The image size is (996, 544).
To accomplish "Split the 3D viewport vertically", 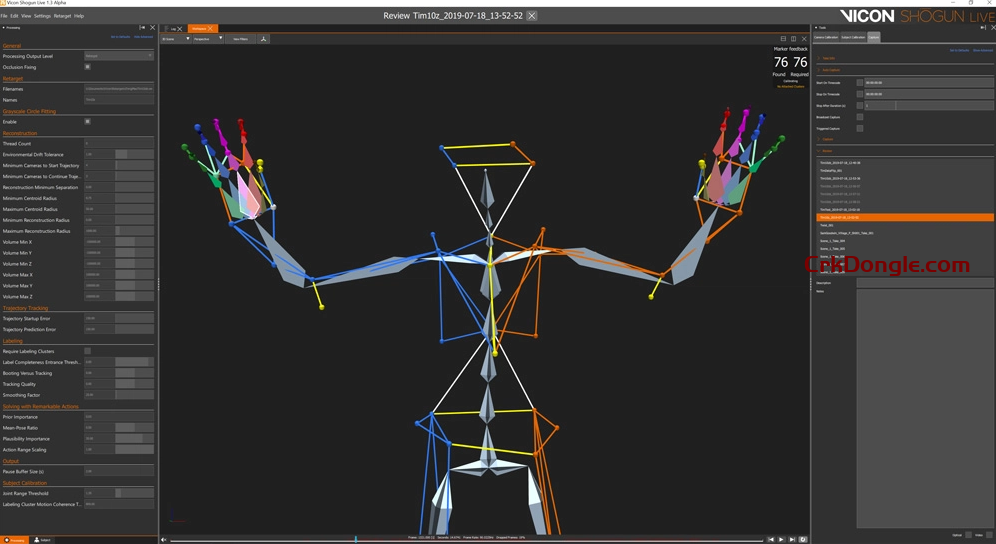I will [794, 39].
